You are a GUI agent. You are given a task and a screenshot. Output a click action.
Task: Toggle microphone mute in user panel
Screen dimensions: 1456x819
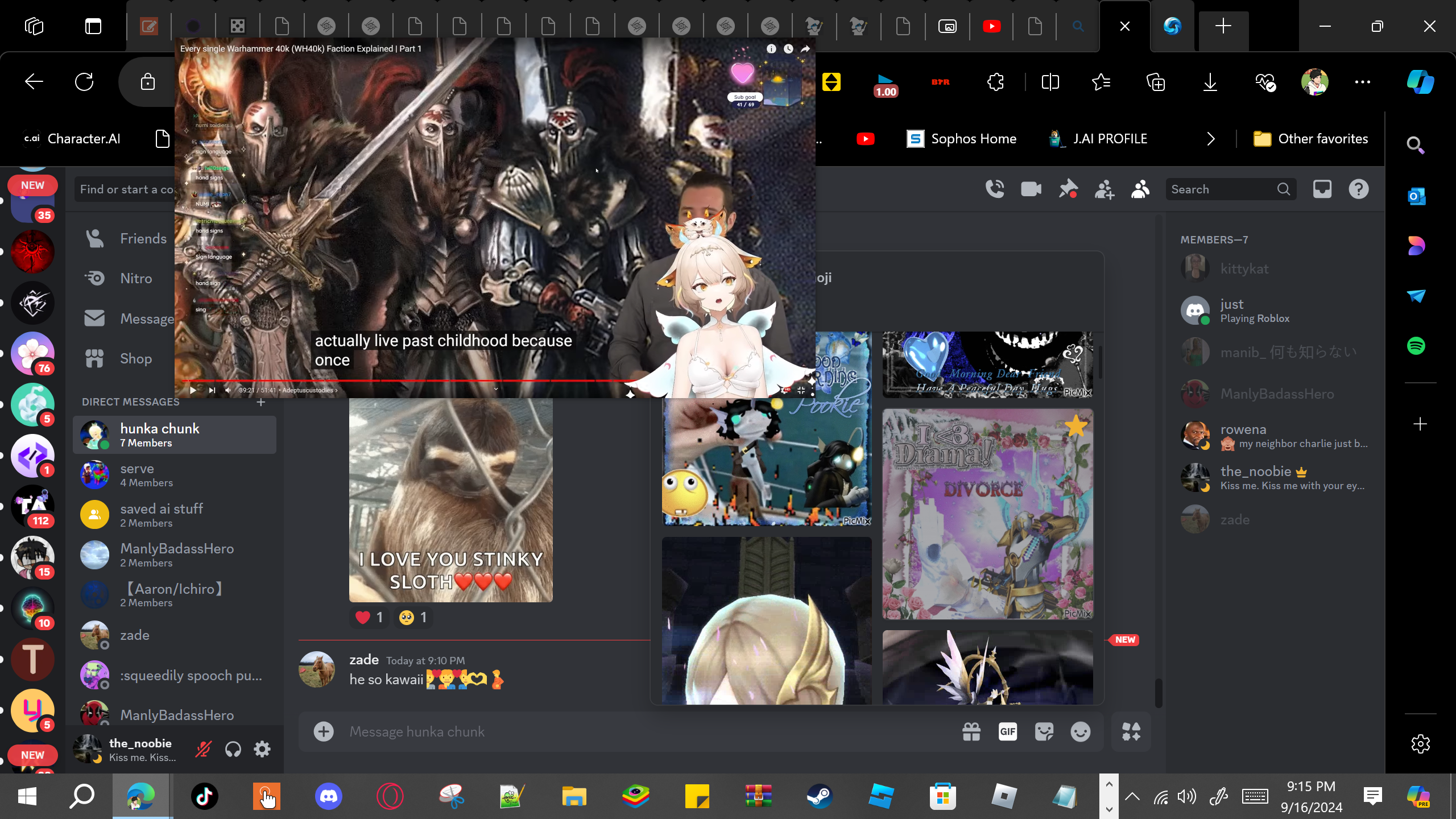click(203, 750)
